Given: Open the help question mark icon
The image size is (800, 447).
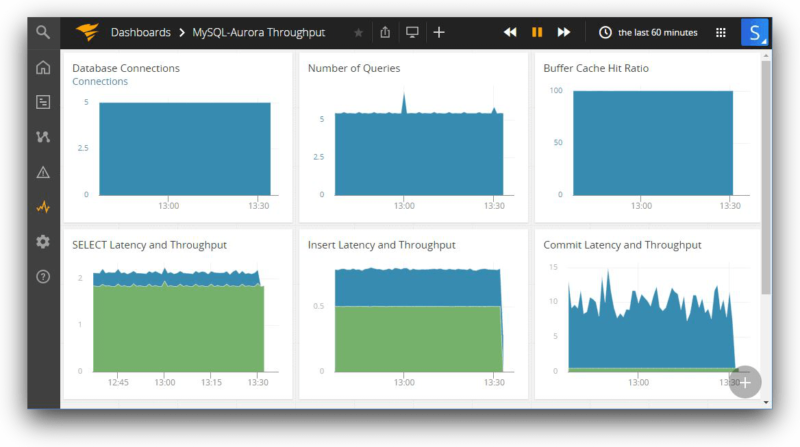Looking at the screenshot, I should click(43, 277).
